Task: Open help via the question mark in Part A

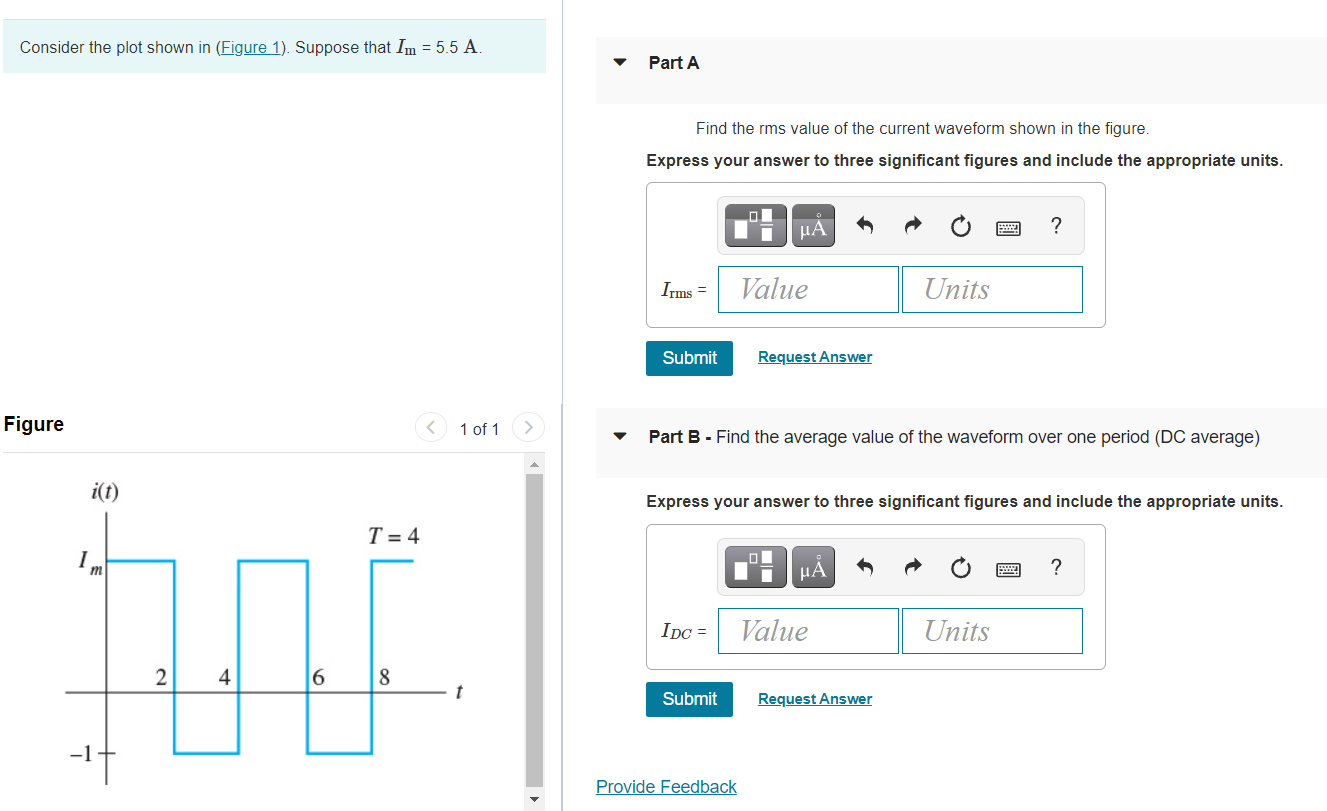Action: (x=1056, y=226)
